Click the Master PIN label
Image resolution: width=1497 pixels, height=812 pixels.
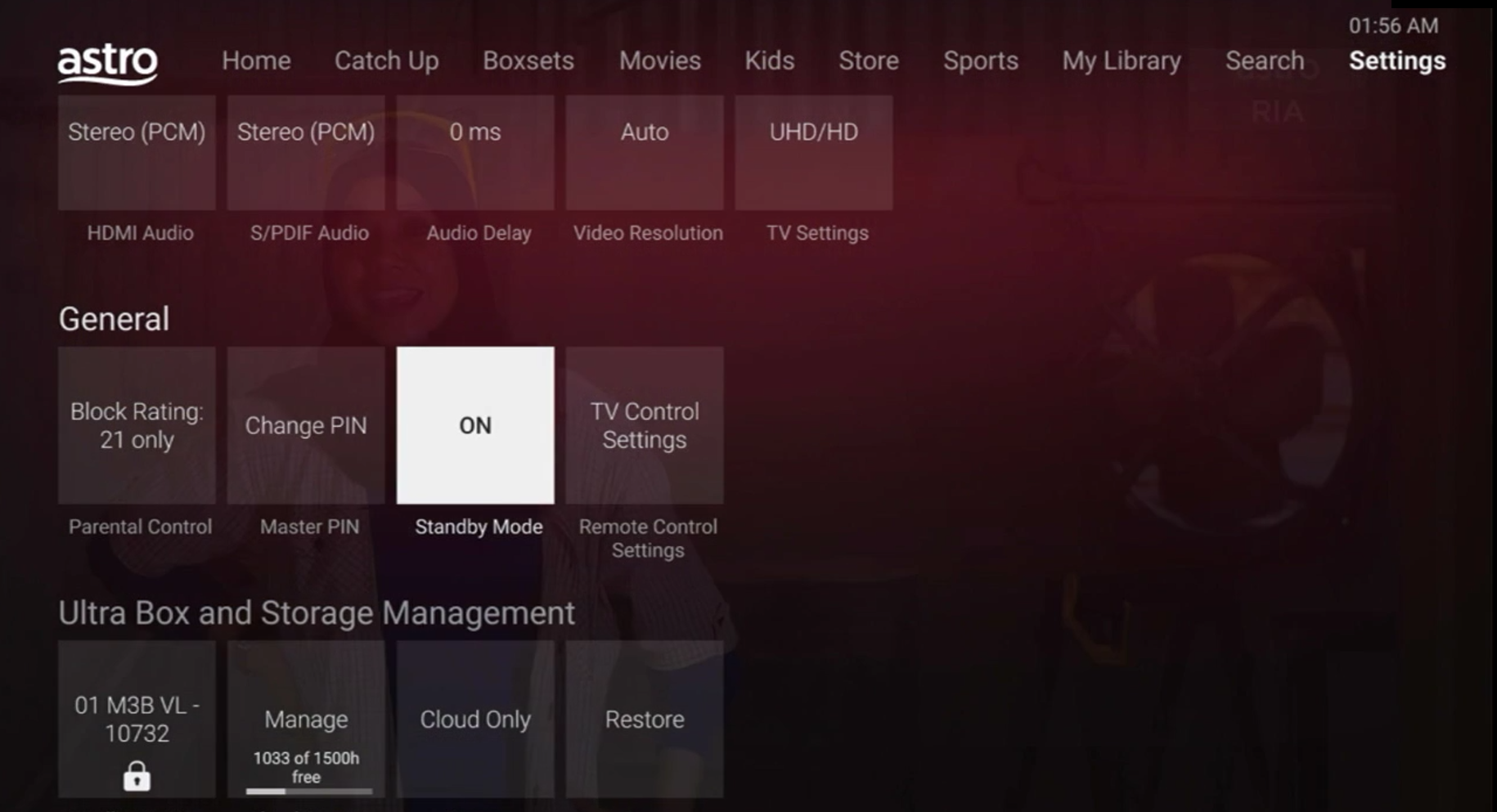coord(309,527)
